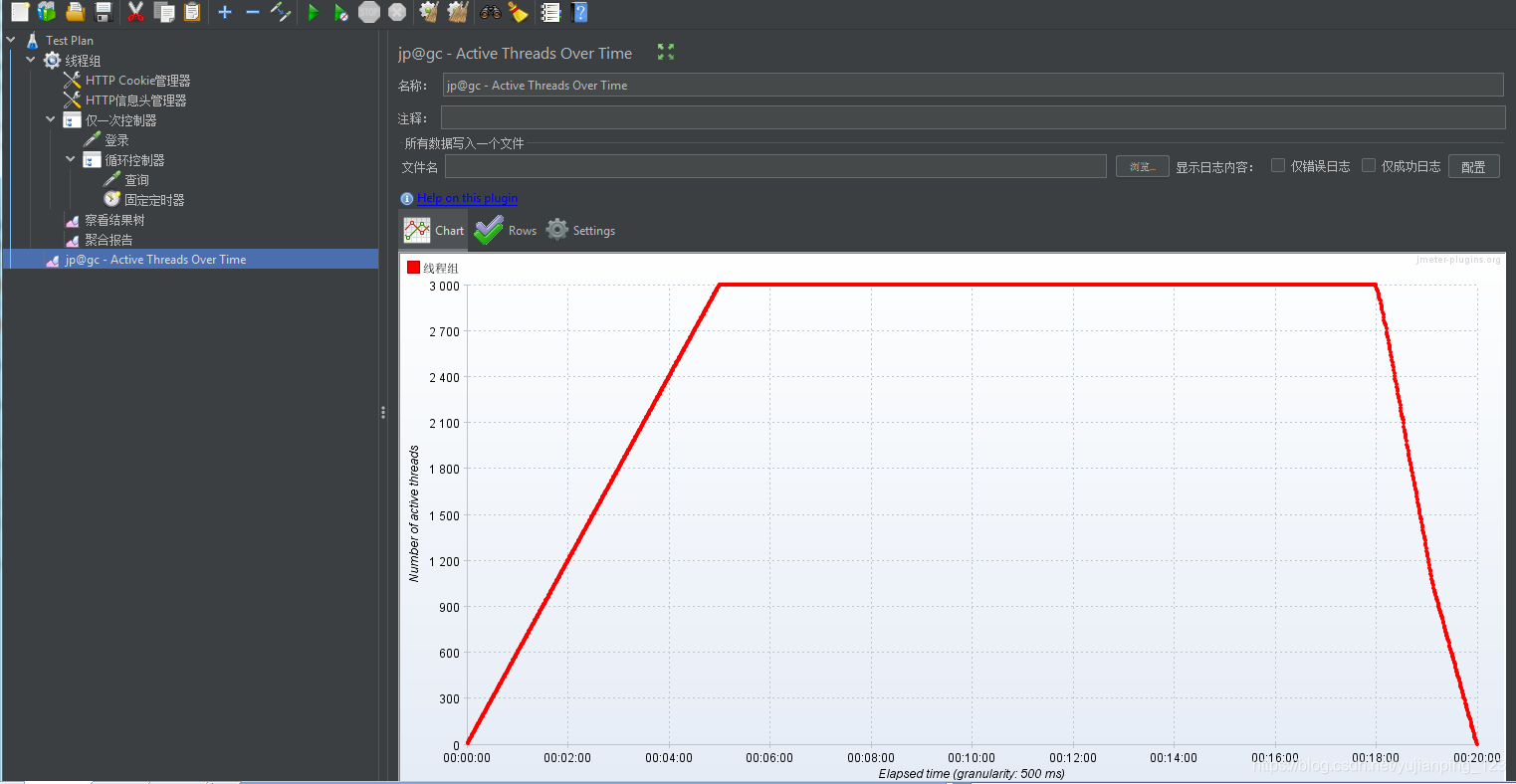Save the test plan with the floppy icon
The height and width of the screenshot is (784, 1516).
coord(103,12)
